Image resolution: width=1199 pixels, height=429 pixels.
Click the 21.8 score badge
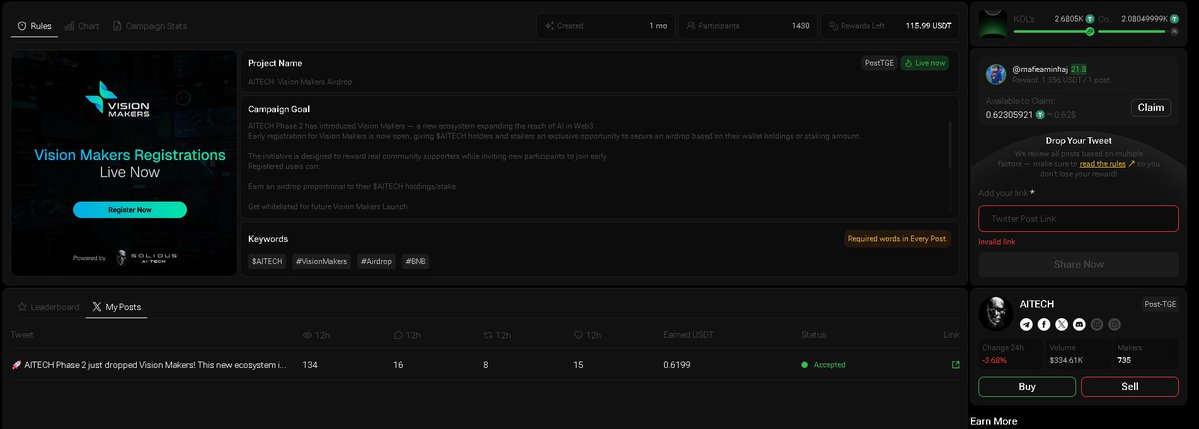click(1078, 69)
